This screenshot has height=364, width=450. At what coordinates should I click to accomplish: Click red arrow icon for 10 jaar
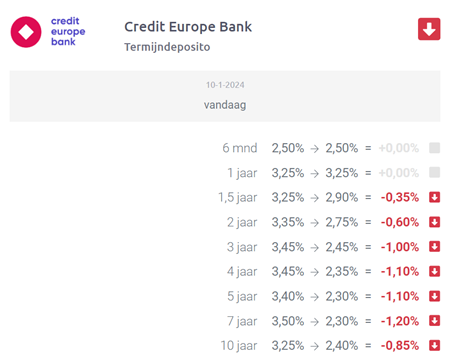[x=434, y=345]
